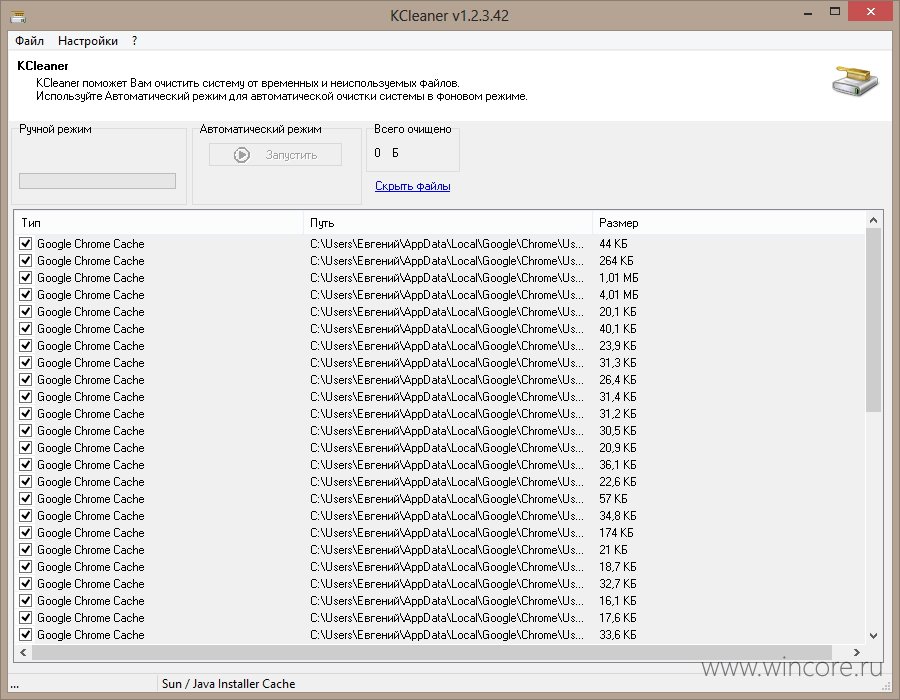Uncheck the 264 КБ Chrome Cache row
900x700 pixels.
pyautogui.click(x=25, y=260)
